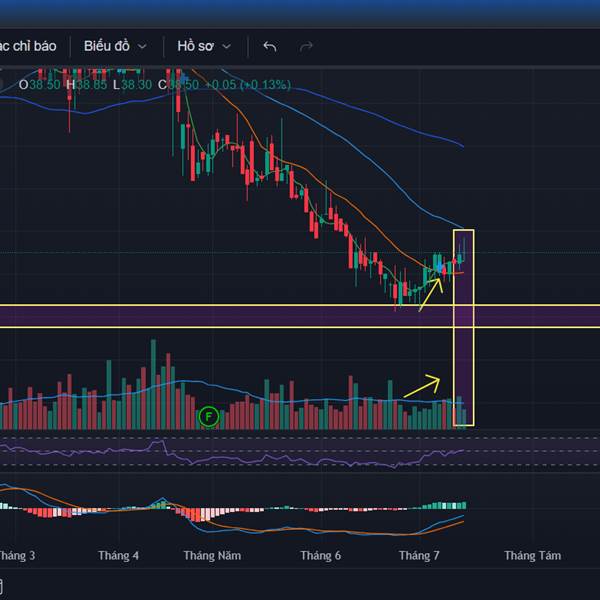This screenshot has height=600, width=600.
Task: Click the Tháng 4 time axis label
Action: (118, 555)
